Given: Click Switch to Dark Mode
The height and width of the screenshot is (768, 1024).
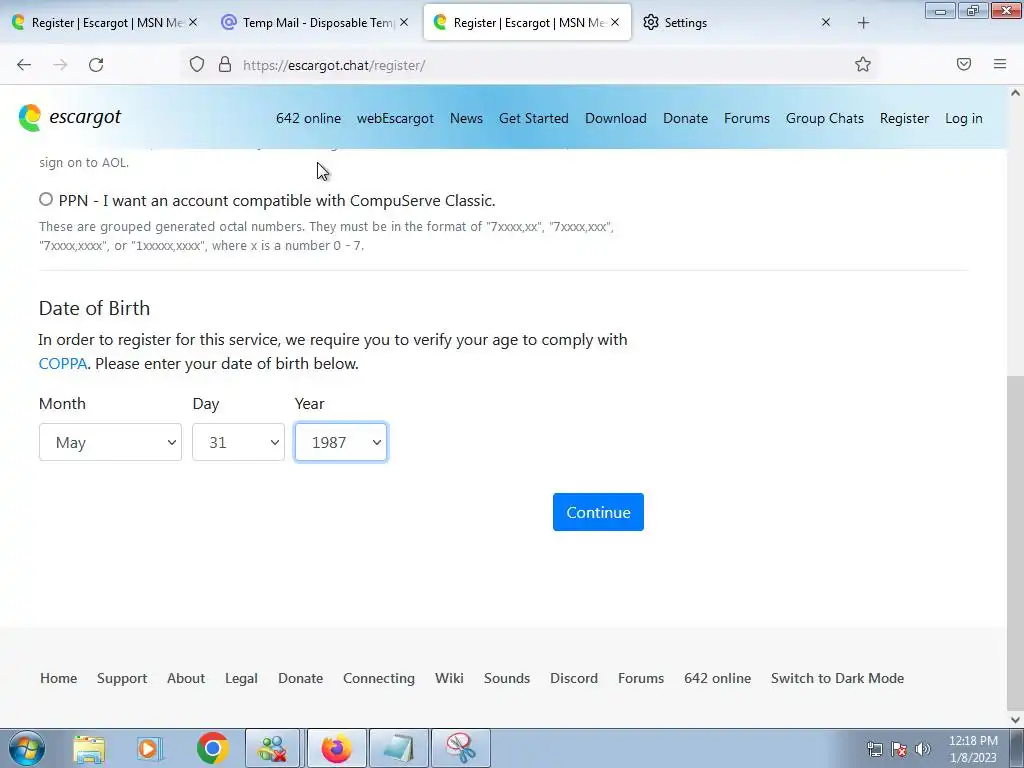Looking at the screenshot, I should (838, 678).
